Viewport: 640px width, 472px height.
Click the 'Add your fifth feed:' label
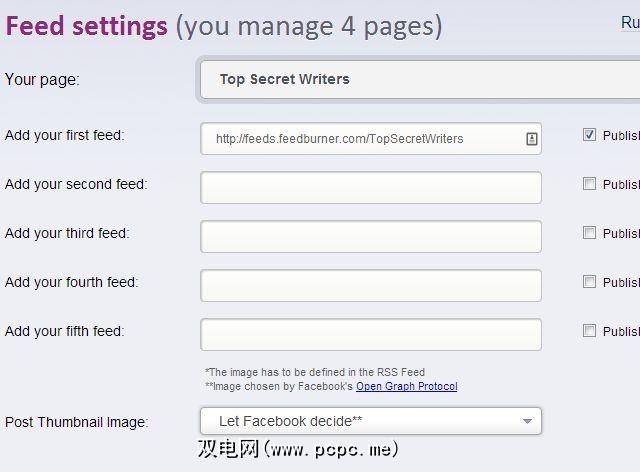point(64,331)
